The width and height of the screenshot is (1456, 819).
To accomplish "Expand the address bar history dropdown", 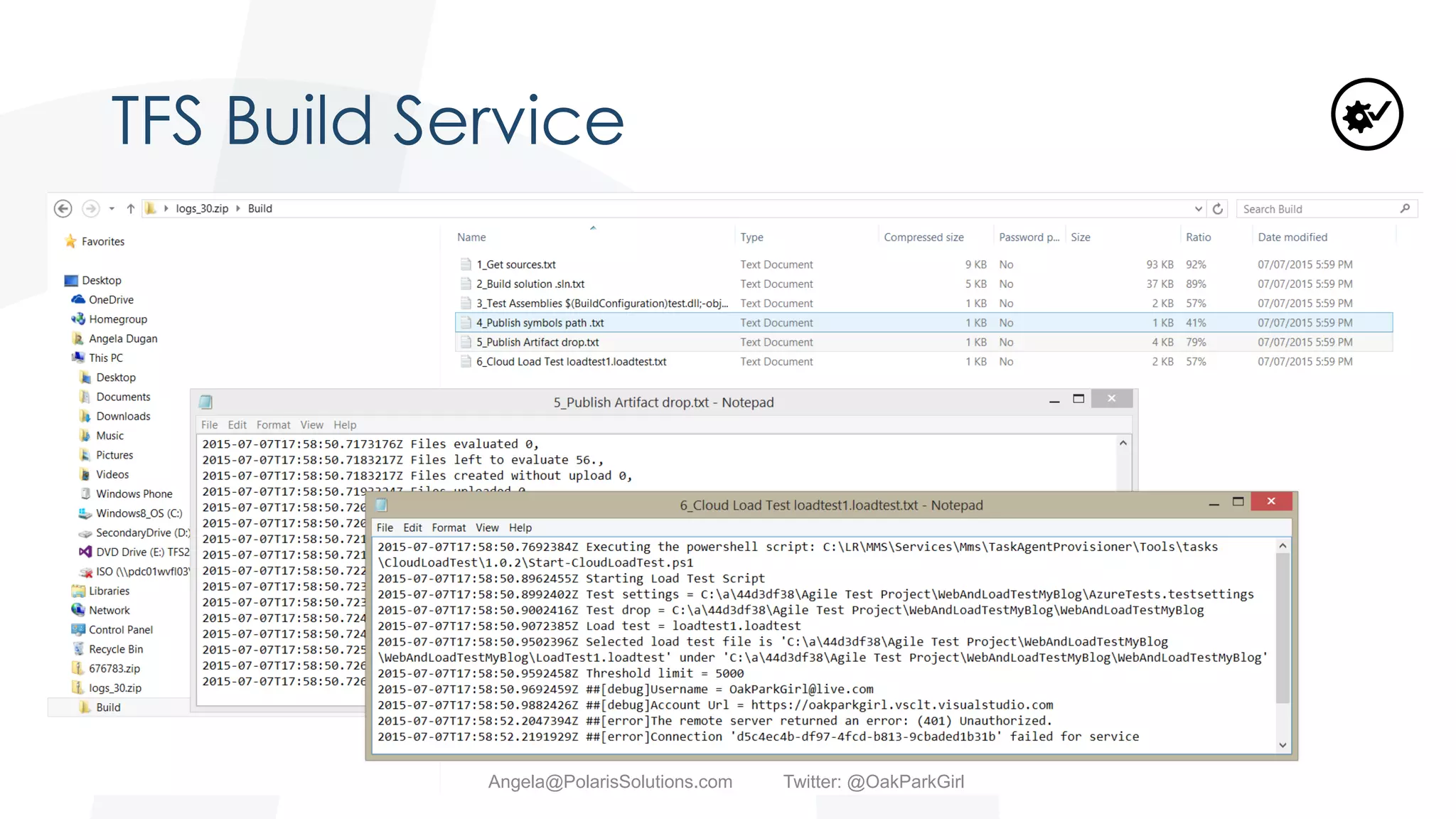I will tap(1199, 209).
